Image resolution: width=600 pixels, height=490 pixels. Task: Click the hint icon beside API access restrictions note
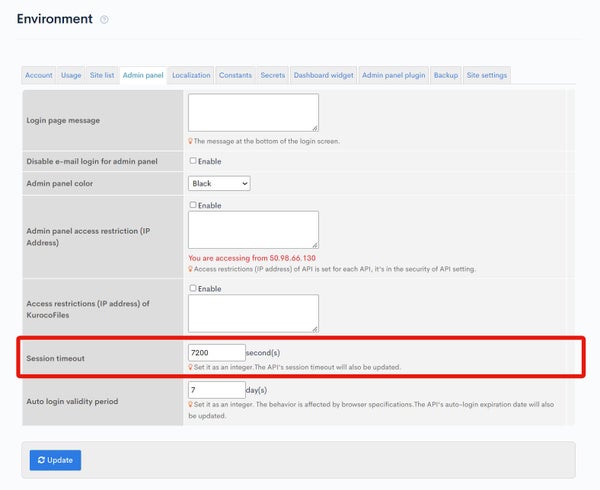tap(190, 269)
